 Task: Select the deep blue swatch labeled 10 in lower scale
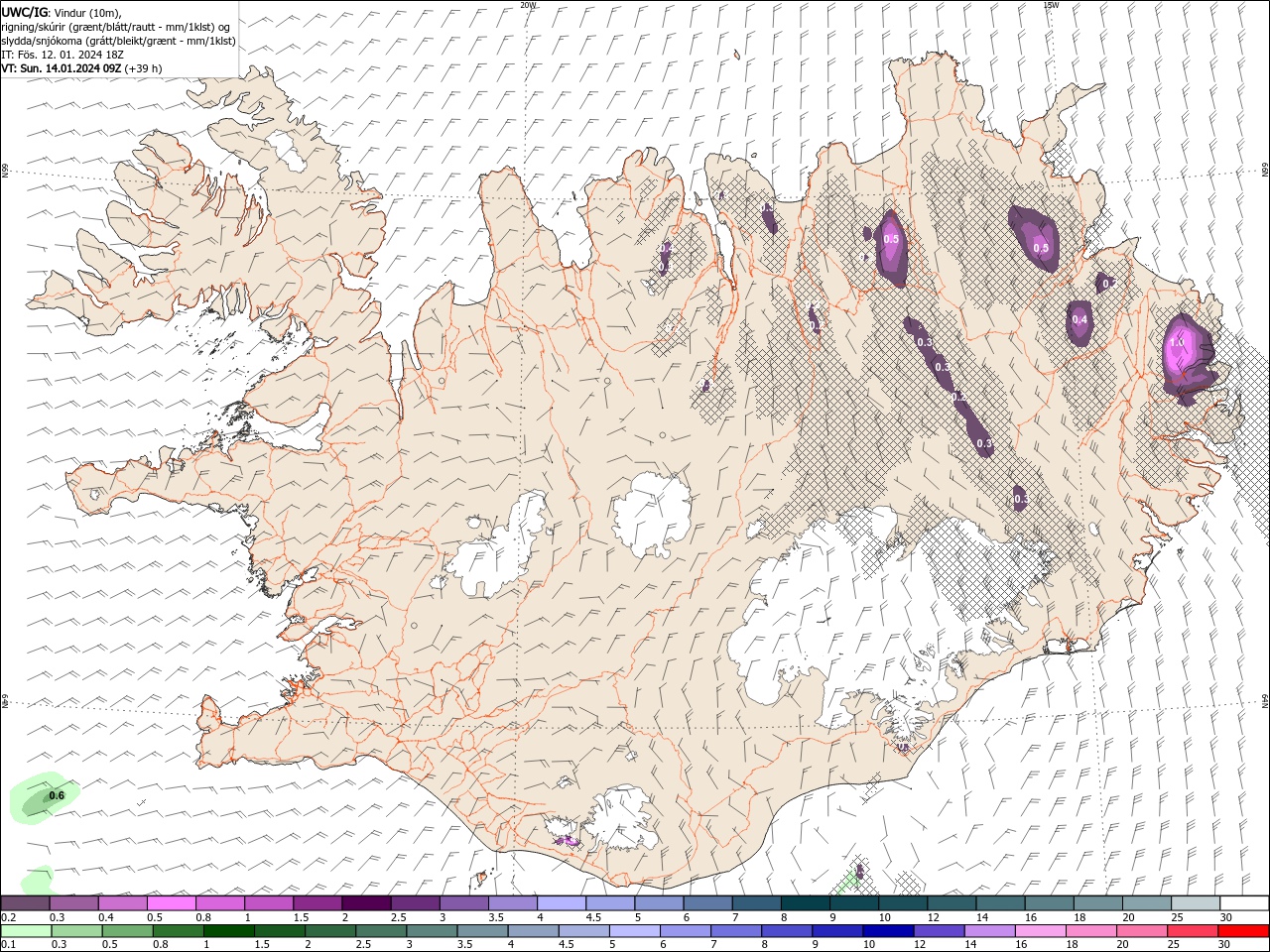pyautogui.click(x=889, y=931)
